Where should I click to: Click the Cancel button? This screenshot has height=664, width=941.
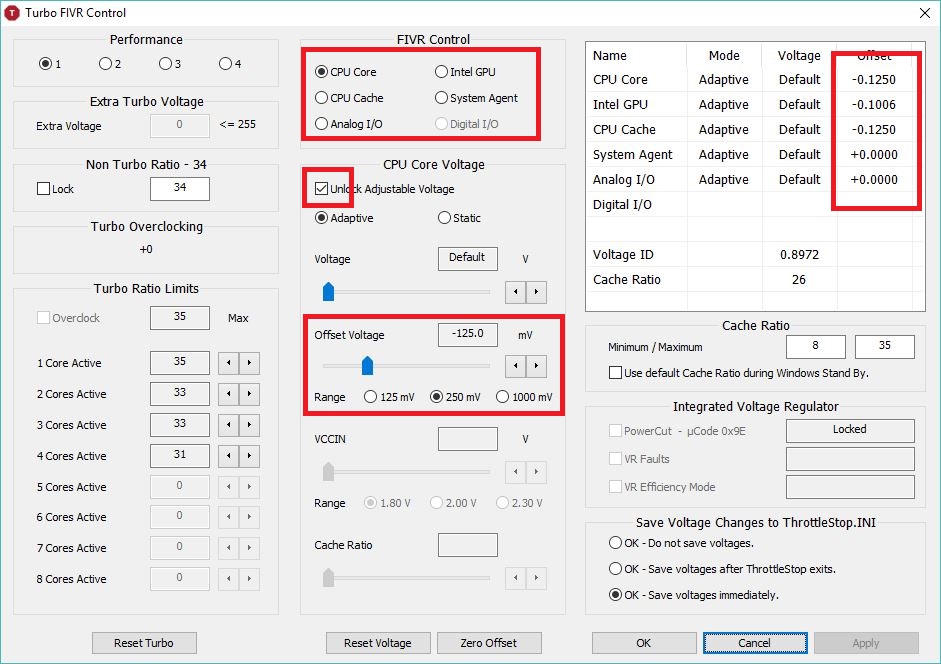click(755, 643)
